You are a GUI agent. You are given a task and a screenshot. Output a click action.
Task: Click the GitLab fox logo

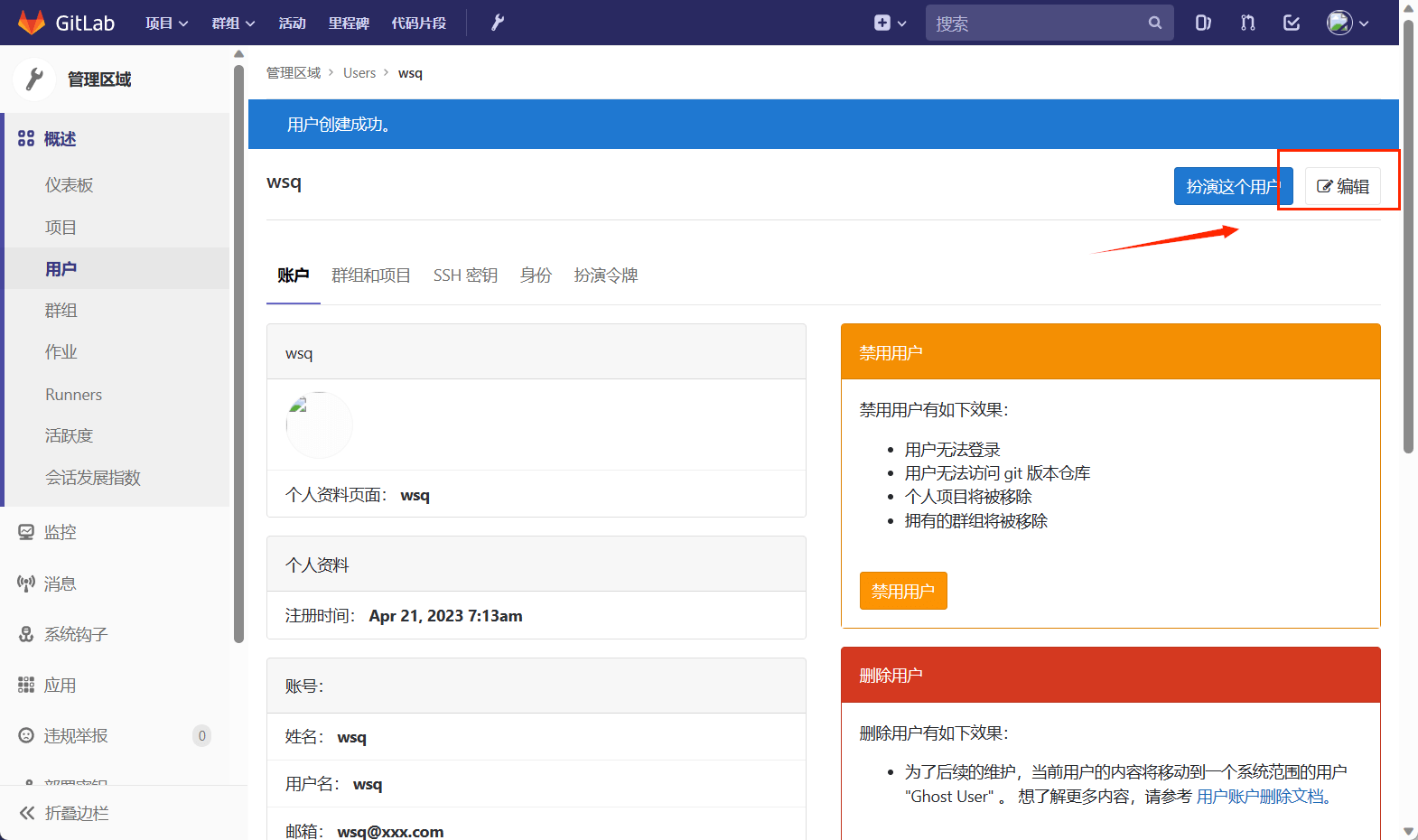(32, 23)
